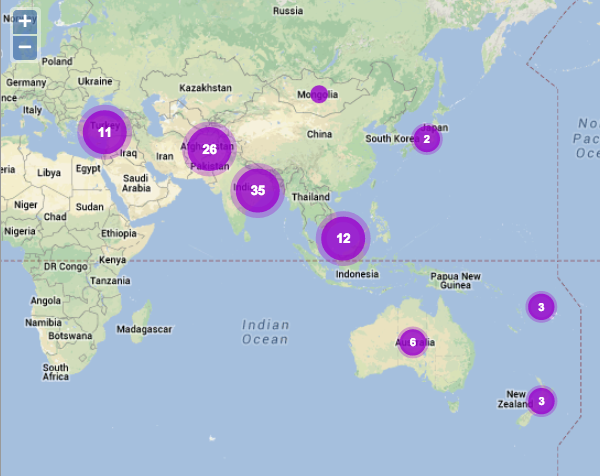The width and height of the screenshot is (600, 476).
Task: Open the Pacific cluster showing 3 east of Australia
Action: click(541, 307)
